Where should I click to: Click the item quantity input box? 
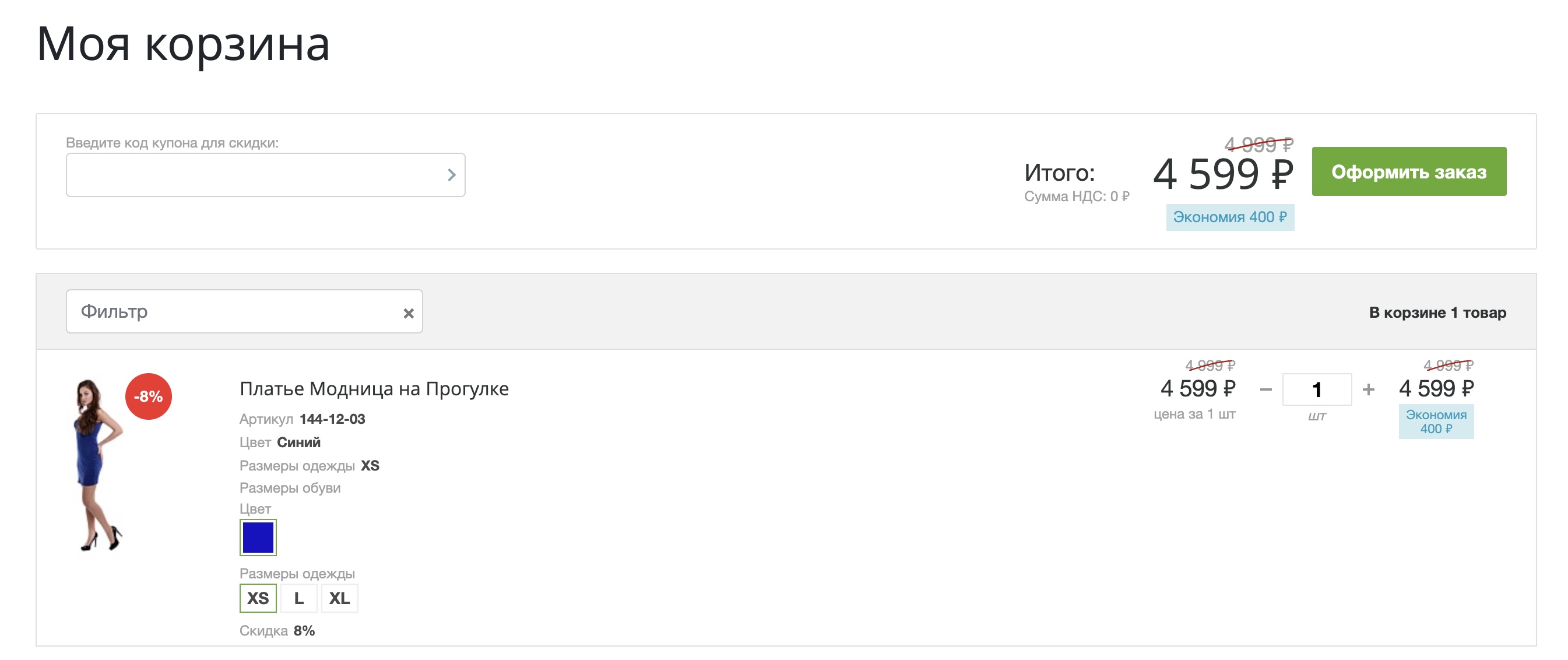click(x=1317, y=389)
